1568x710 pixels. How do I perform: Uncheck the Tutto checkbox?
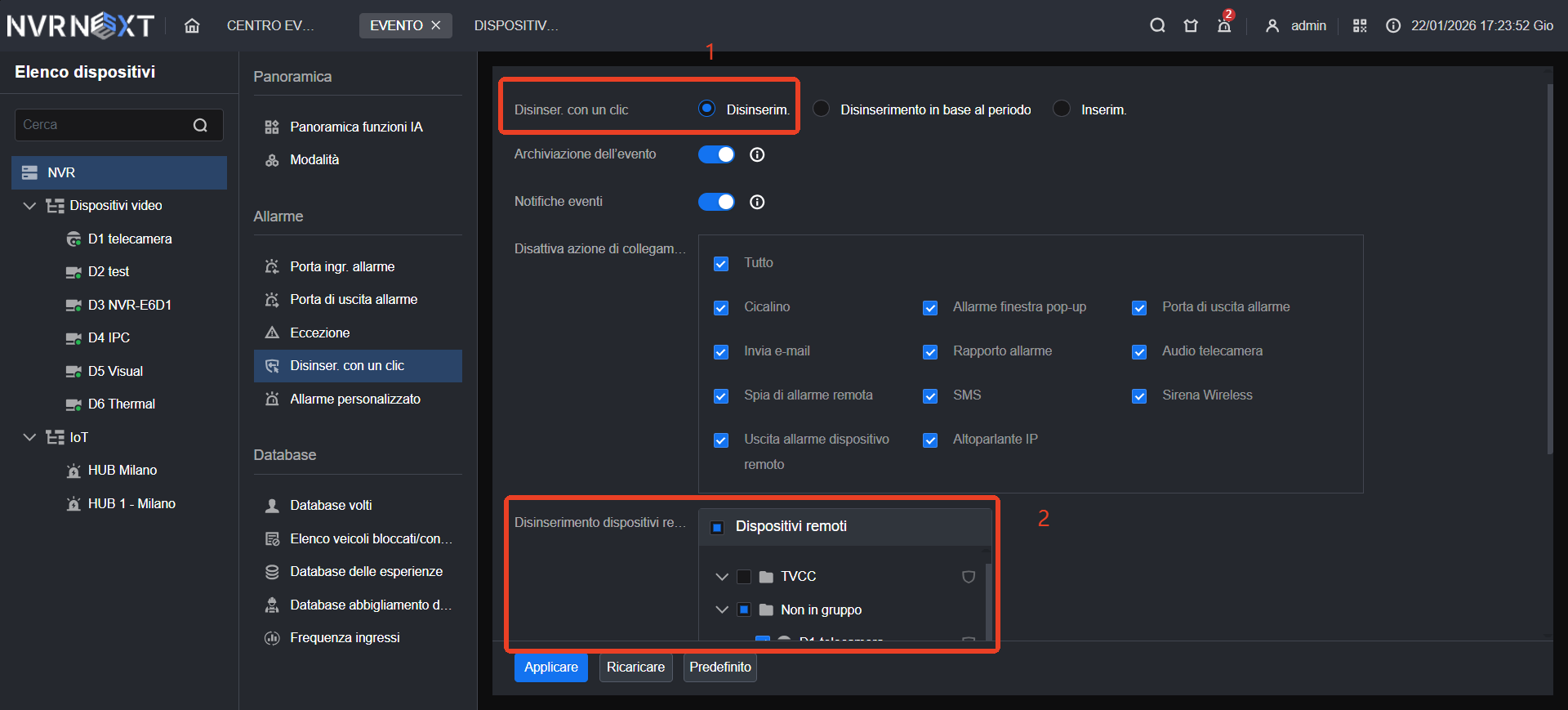[721, 264]
